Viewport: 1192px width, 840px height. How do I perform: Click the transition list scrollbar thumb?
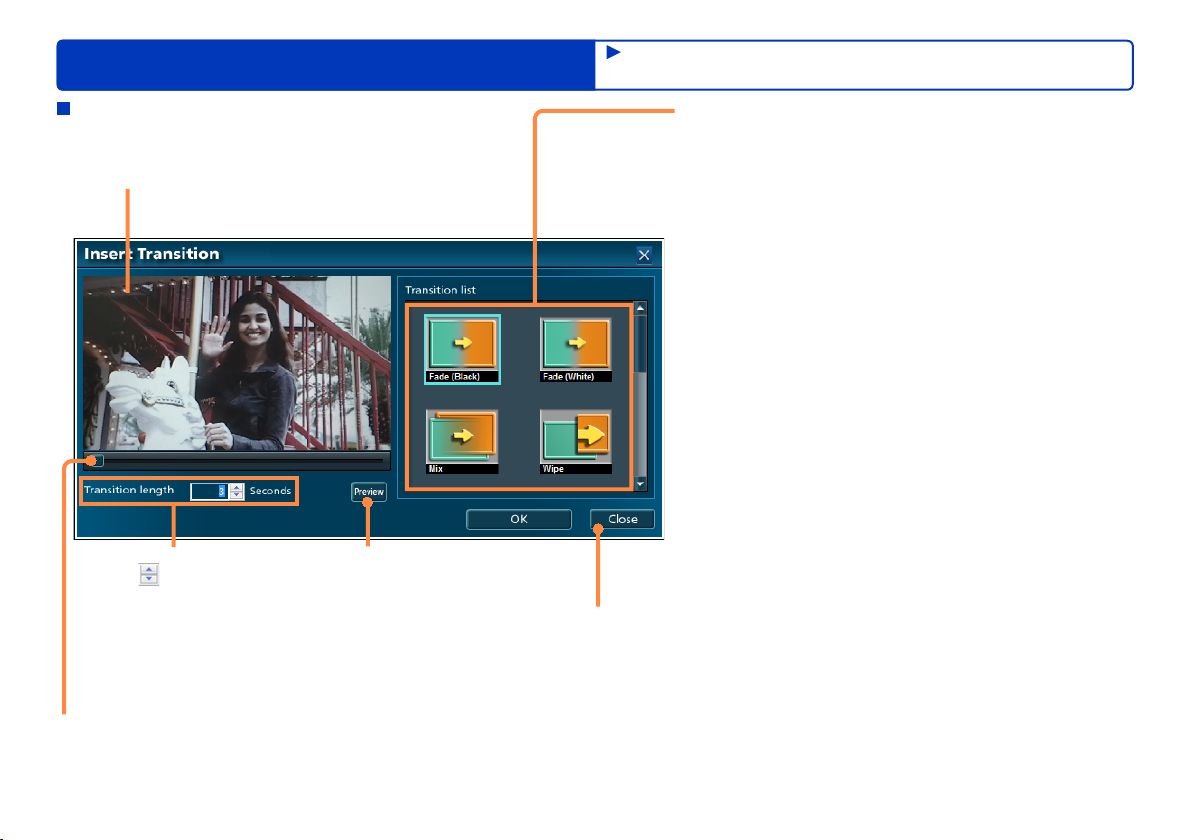(640, 344)
